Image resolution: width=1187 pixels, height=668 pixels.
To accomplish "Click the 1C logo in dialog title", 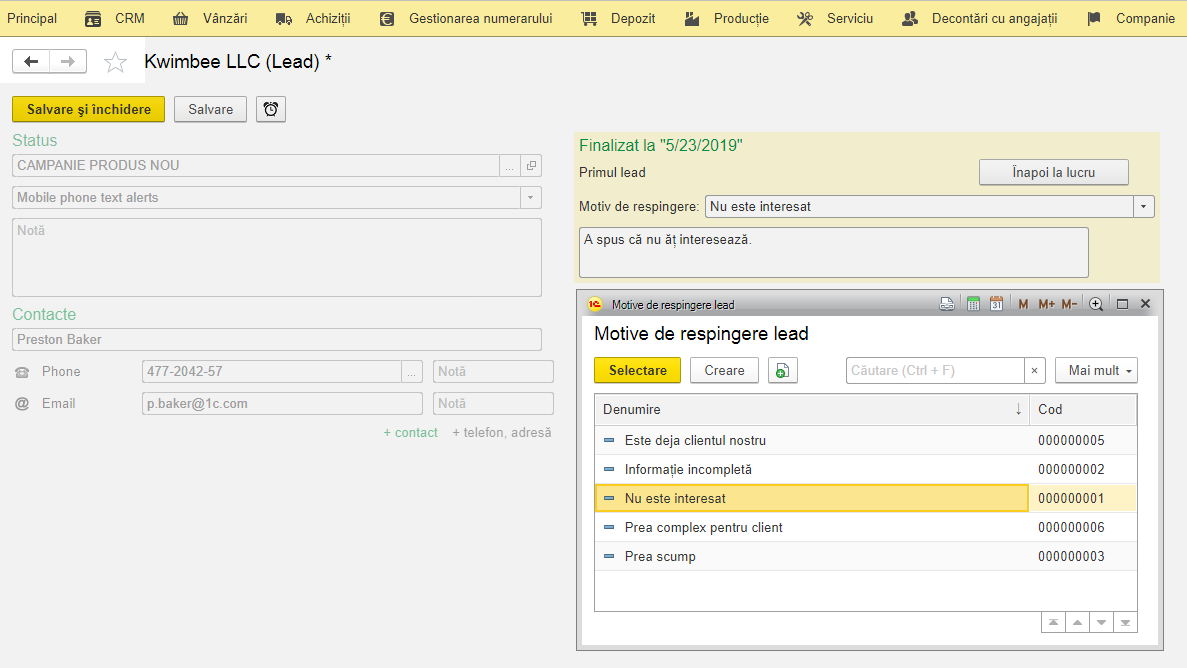I will [595, 304].
